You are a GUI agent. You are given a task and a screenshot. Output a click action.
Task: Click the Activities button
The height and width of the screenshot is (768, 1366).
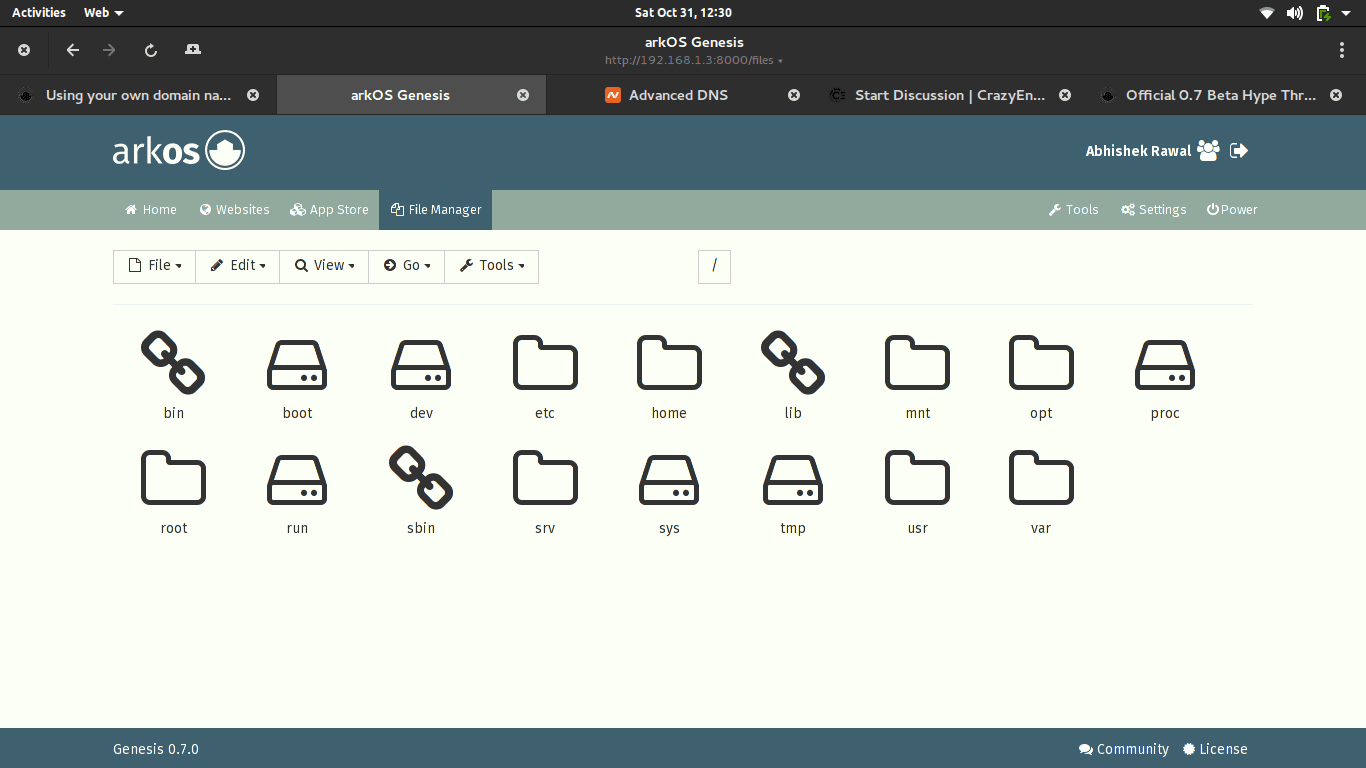point(39,13)
